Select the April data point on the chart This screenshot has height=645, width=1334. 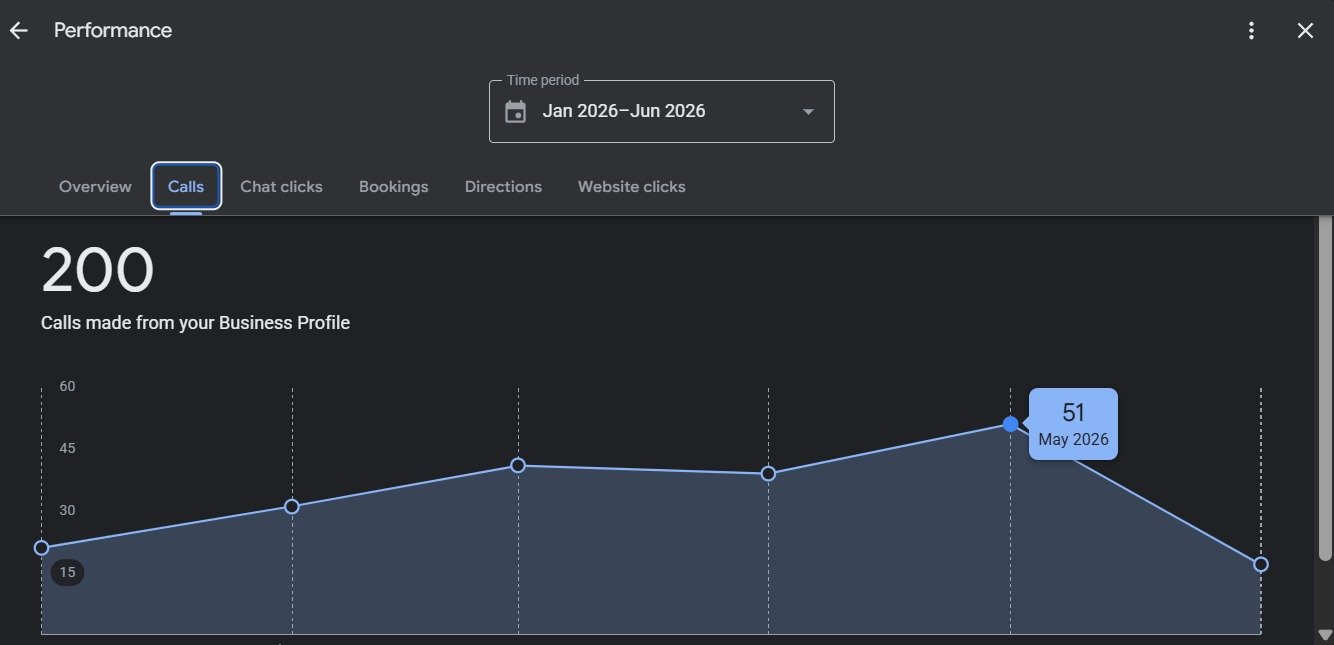click(x=768, y=474)
